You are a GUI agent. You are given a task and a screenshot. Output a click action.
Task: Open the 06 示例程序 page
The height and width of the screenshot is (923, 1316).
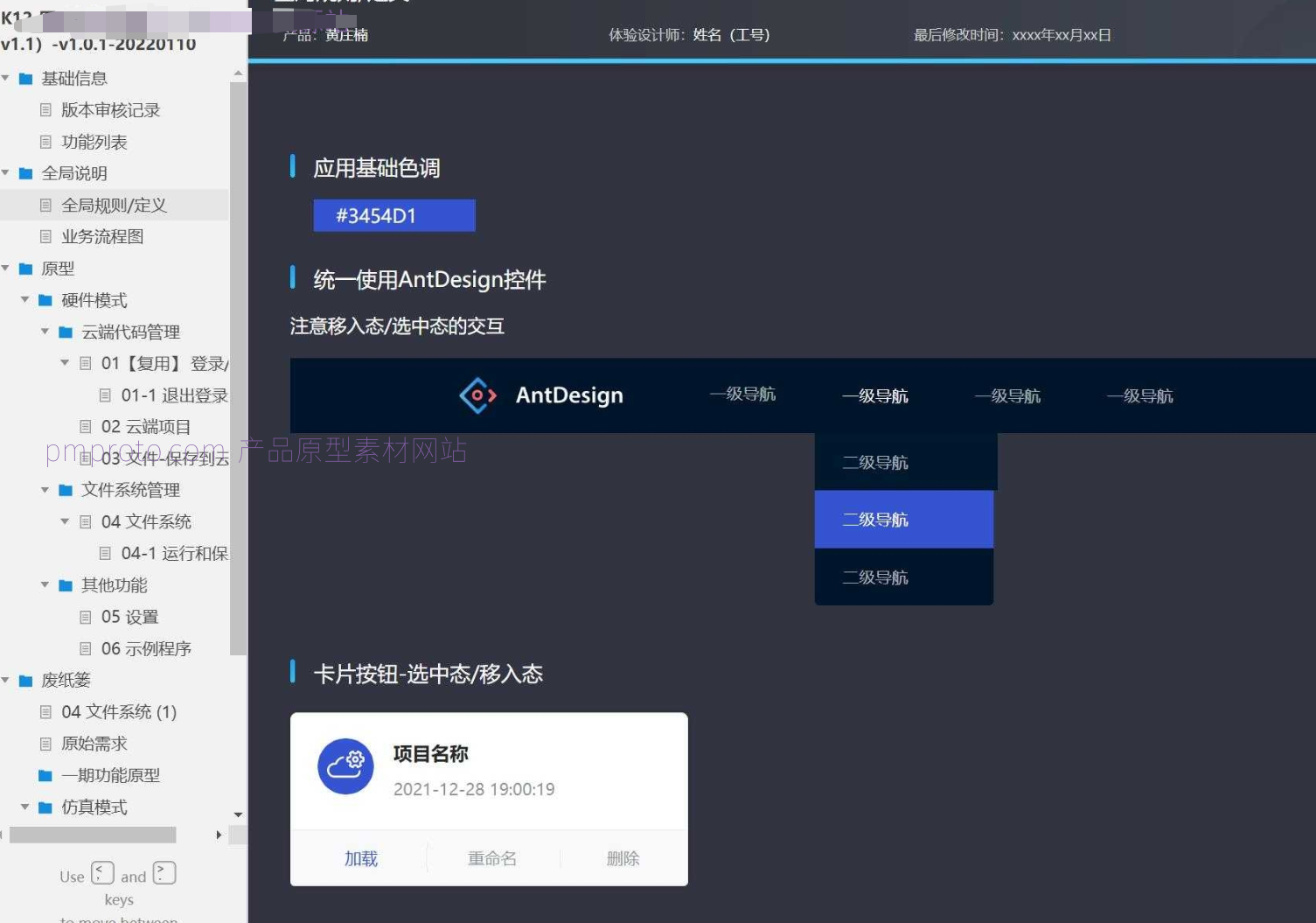point(146,648)
